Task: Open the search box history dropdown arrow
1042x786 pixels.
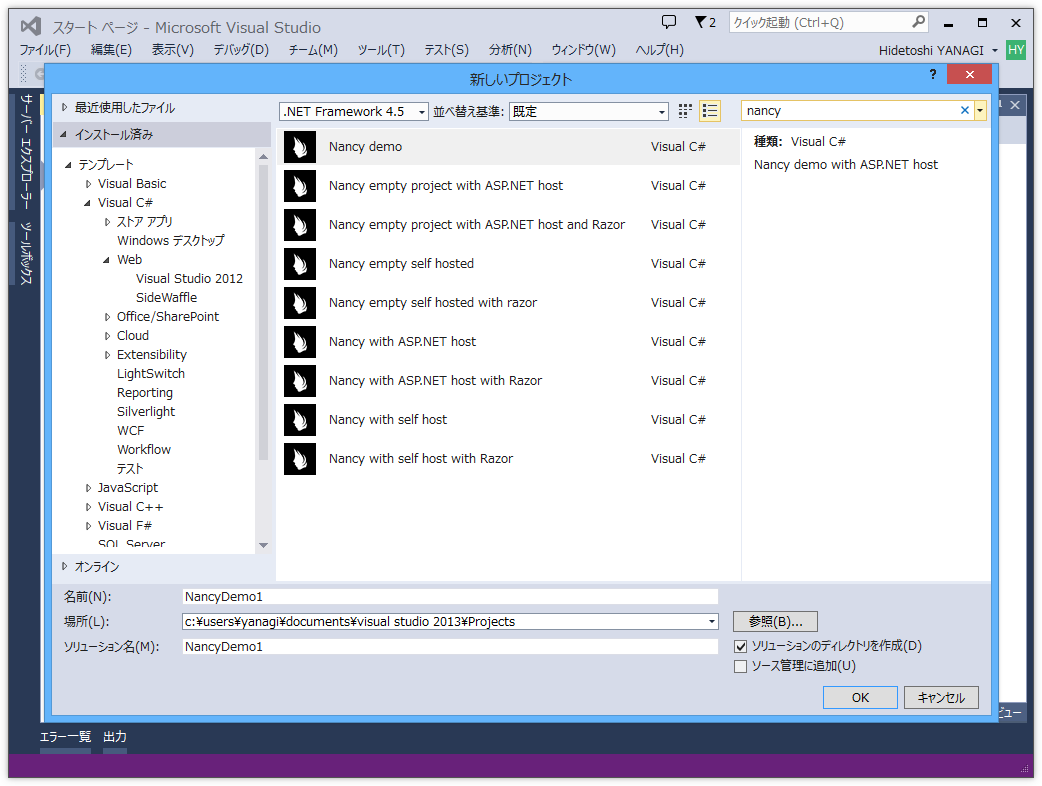Action: pyautogui.click(x=980, y=110)
